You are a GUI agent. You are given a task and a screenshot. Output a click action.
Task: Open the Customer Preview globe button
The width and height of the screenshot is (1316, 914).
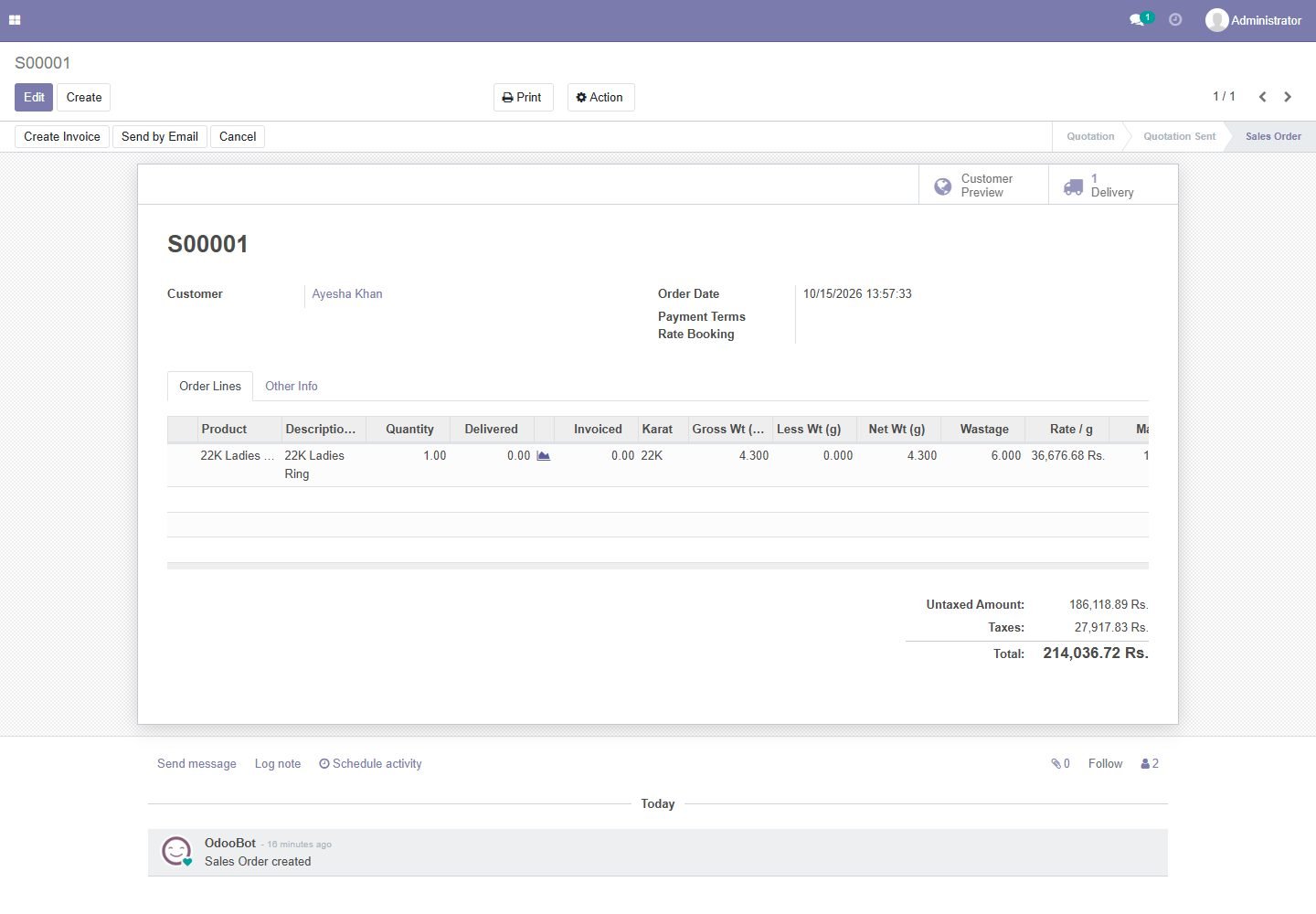click(983, 186)
